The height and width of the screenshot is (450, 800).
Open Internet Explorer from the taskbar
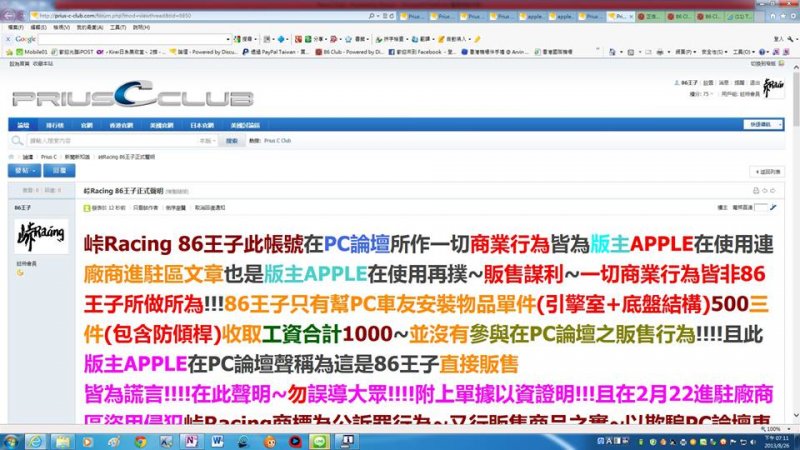[35, 441]
